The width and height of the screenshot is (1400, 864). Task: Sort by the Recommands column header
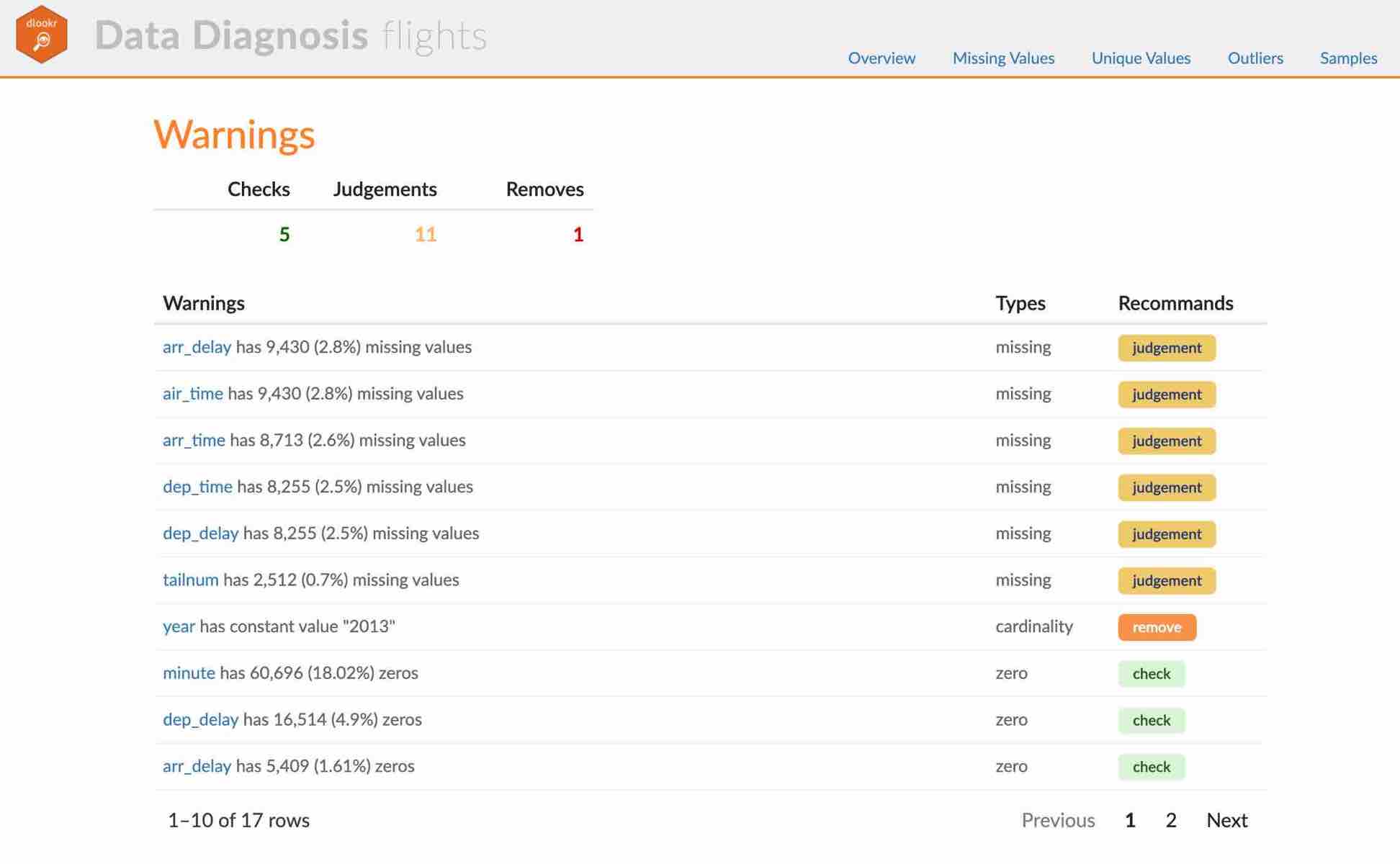[x=1175, y=303]
